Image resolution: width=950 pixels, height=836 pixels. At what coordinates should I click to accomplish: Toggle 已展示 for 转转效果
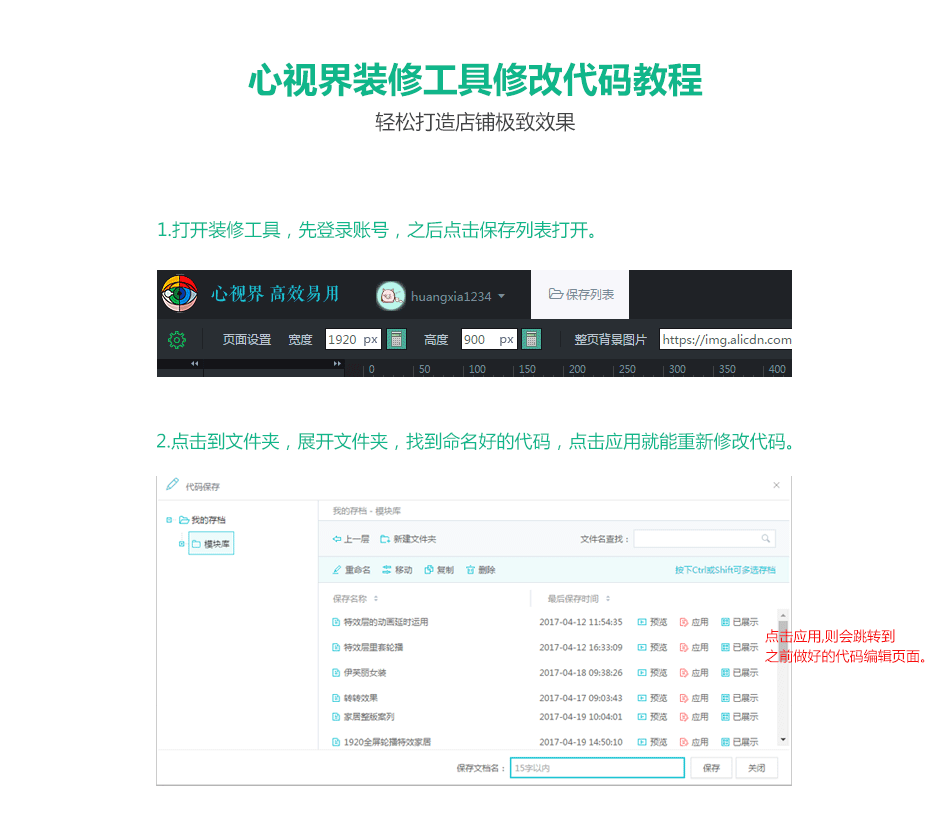point(740,698)
